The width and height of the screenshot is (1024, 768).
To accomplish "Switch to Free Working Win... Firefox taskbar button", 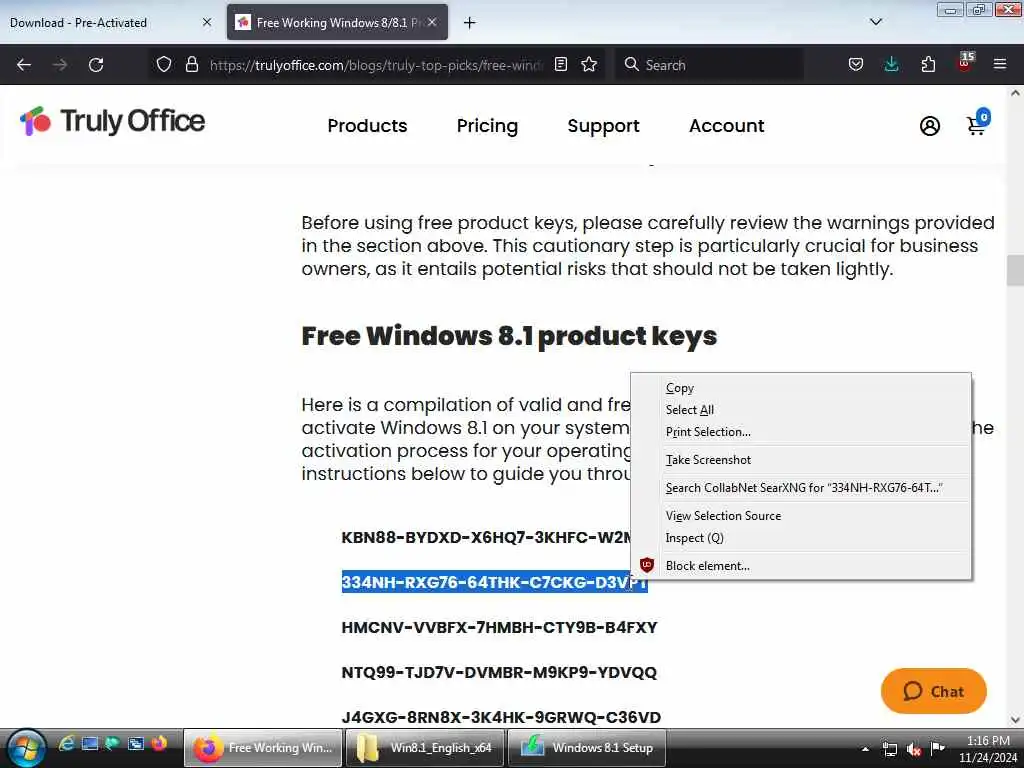I will [262, 748].
